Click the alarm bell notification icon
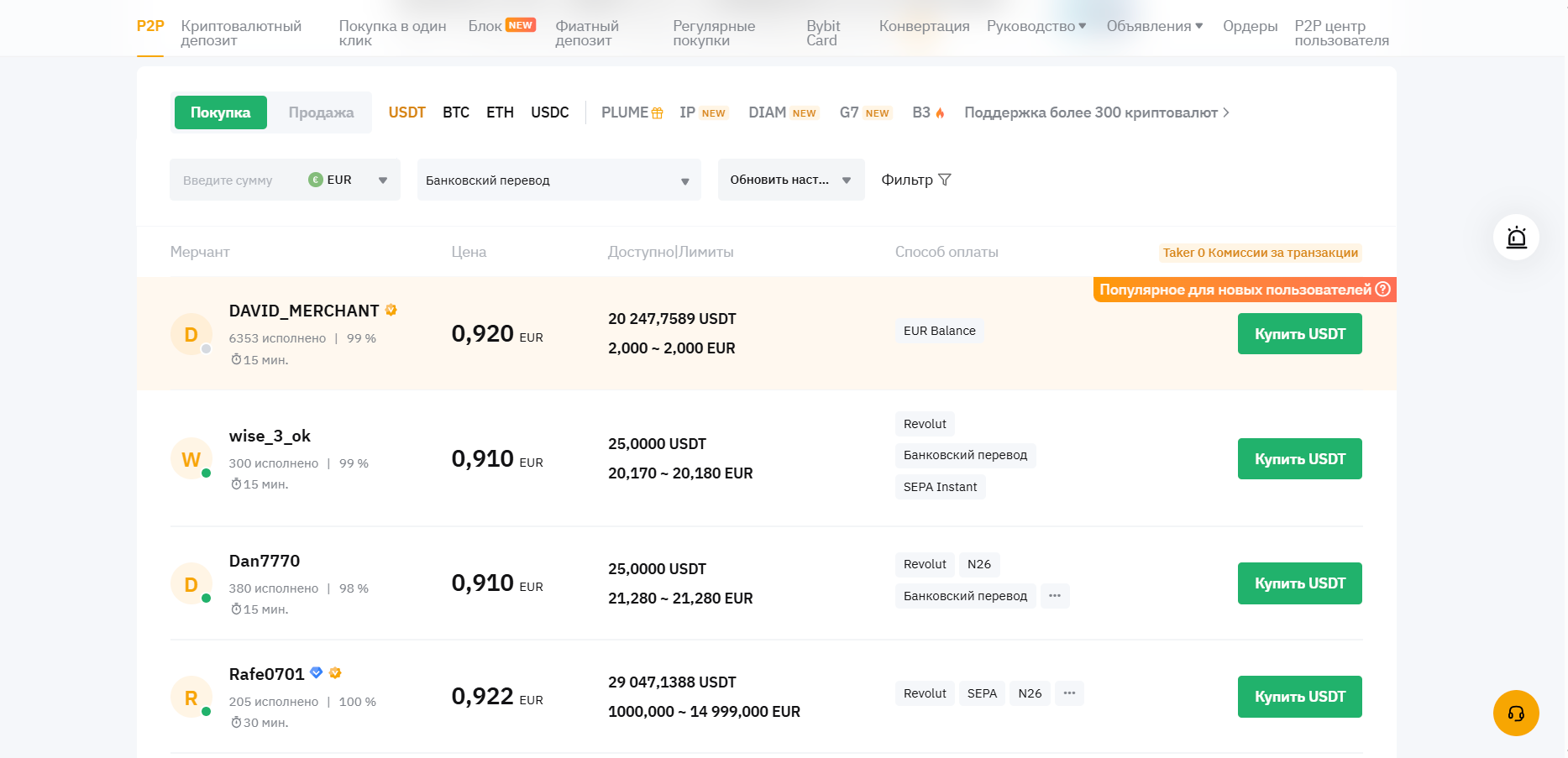This screenshot has height=758, width=1568. click(1516, 238)
